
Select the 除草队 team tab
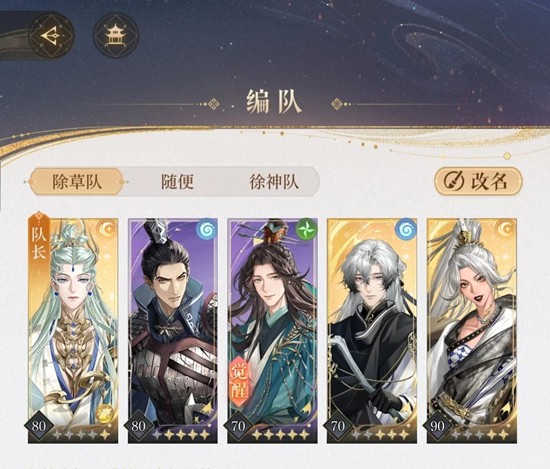click(x=77, y=182)
